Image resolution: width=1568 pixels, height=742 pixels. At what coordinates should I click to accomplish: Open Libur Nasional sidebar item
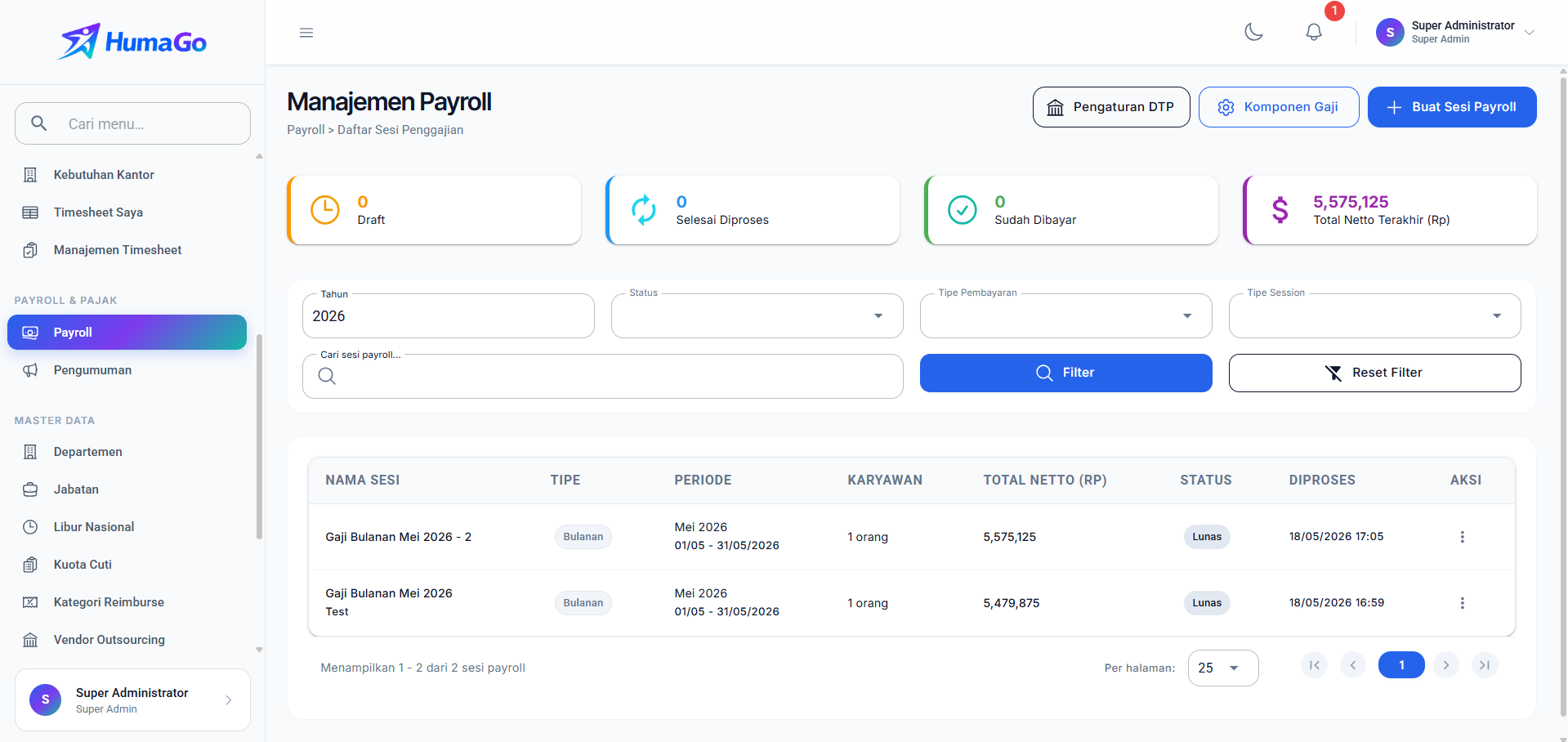[127, 527]
